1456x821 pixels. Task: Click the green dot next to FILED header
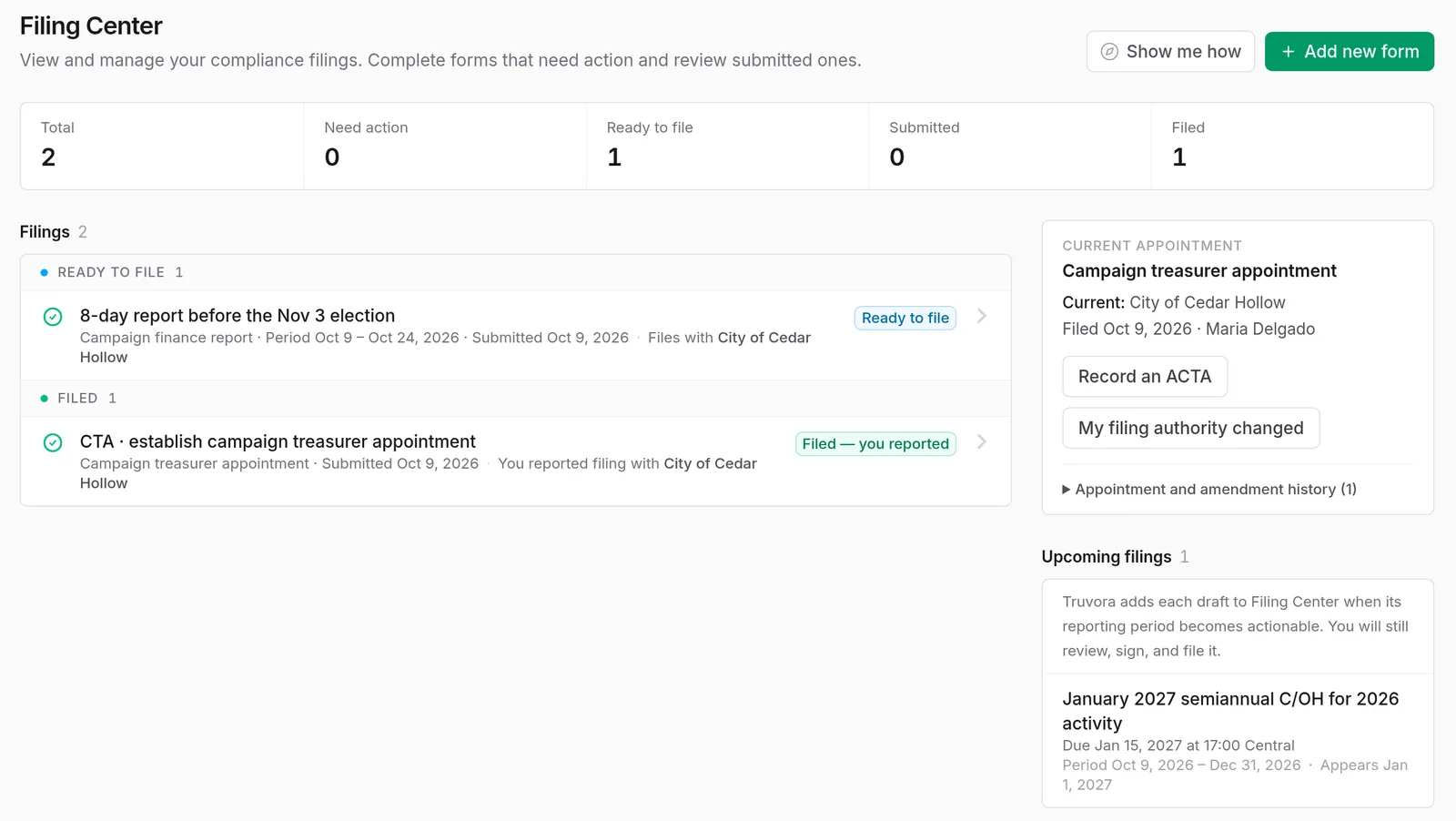pyautogui.click(x=44, y=399)
